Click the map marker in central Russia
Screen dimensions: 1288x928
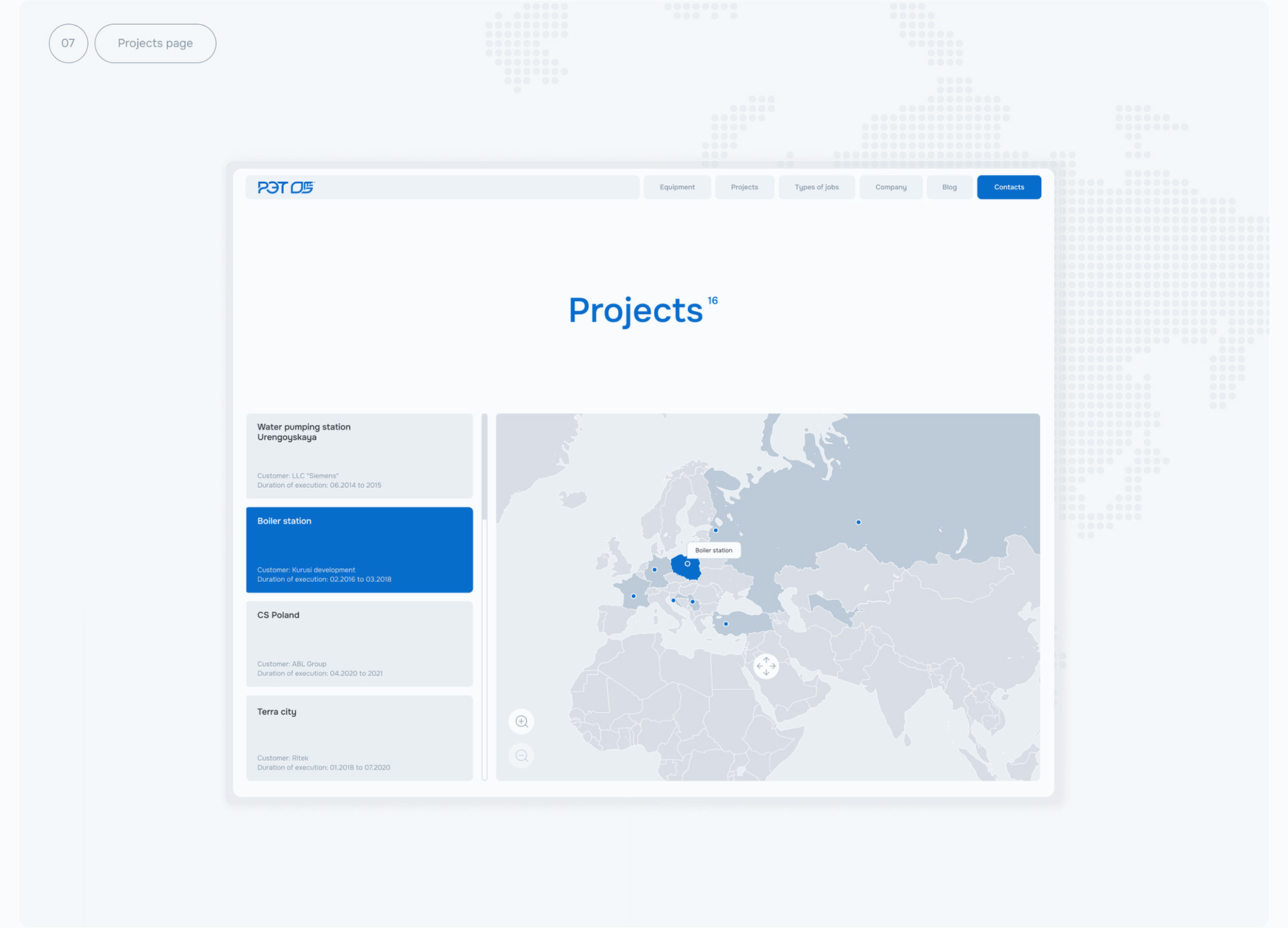[858, 522]
